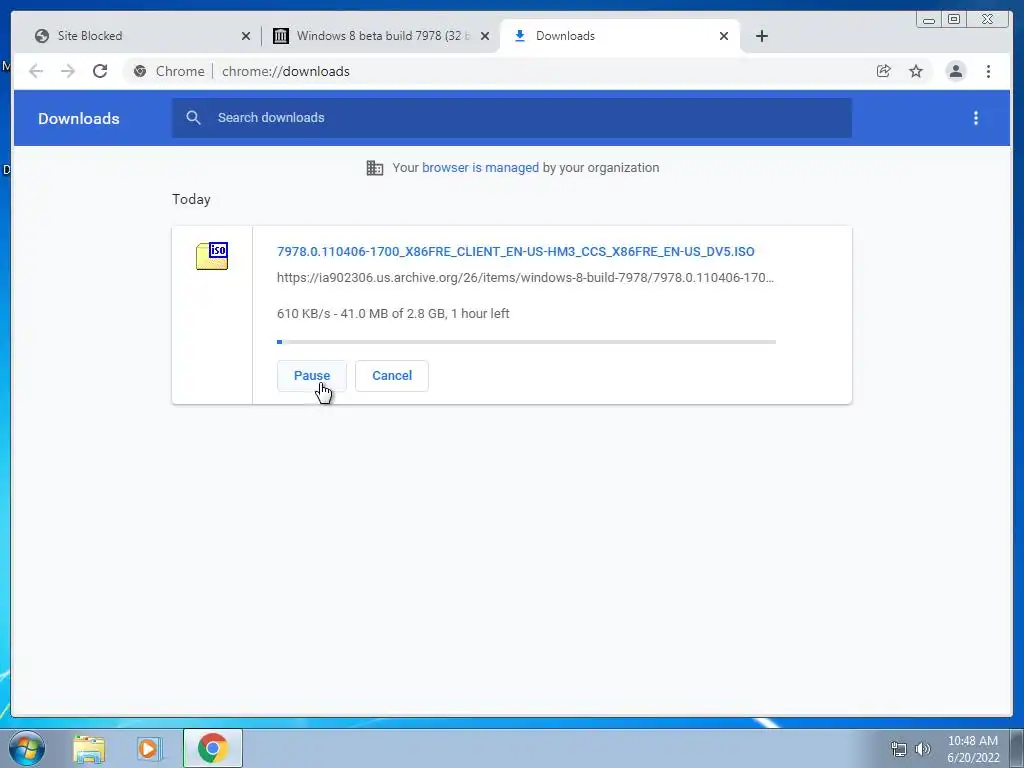Focus the Search downloads field
This screenshot has width=1024, height=768.
[x=511, y=118]
